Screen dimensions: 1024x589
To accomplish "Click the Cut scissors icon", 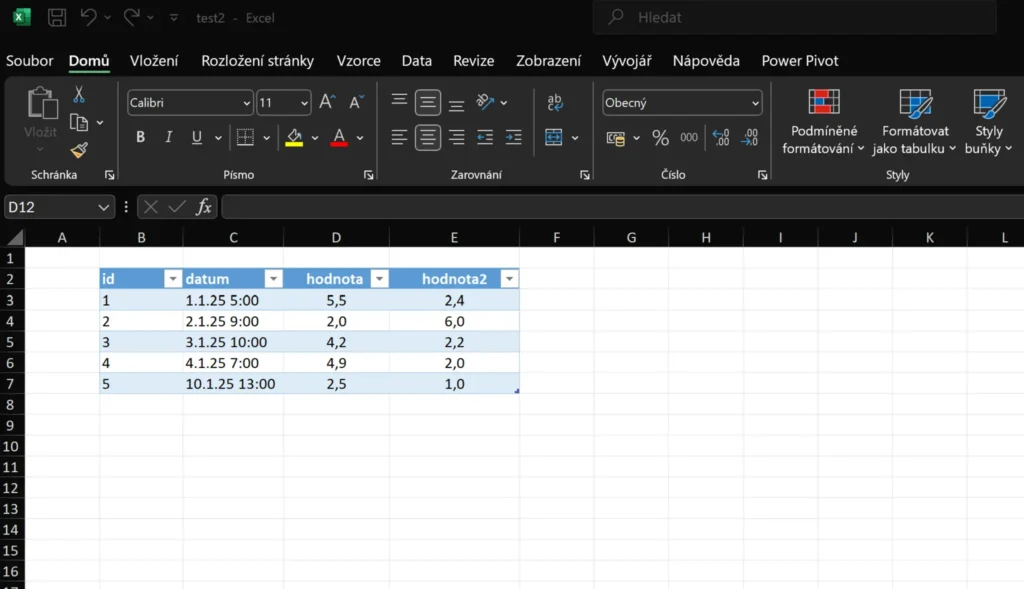I will [79, 95].
